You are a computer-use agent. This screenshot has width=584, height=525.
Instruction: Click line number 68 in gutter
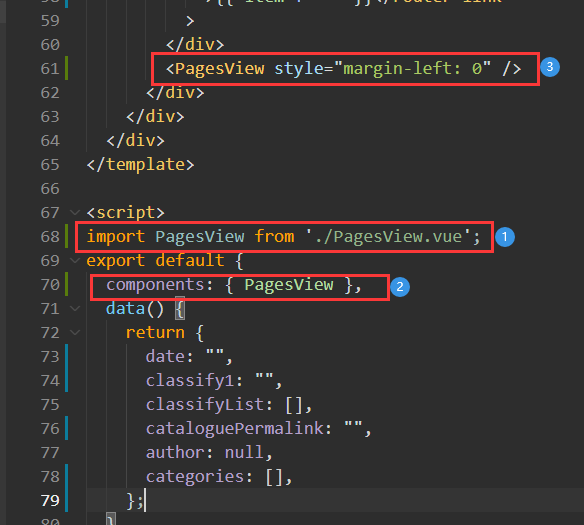click(50, 237)
